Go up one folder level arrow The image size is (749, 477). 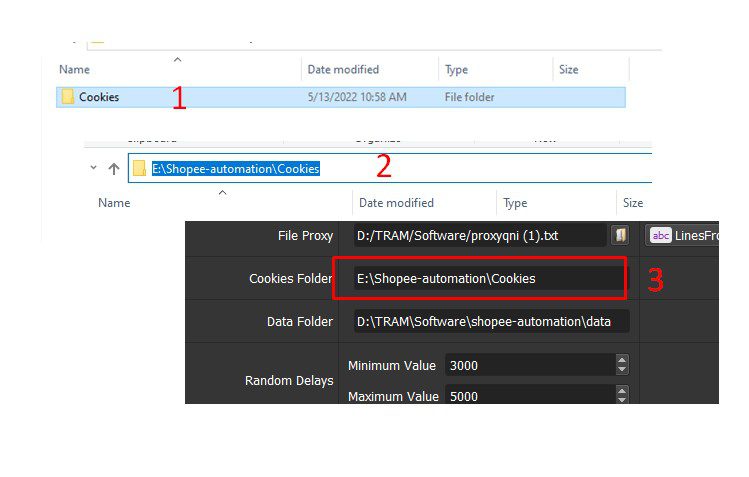click(x=114, y=169)
